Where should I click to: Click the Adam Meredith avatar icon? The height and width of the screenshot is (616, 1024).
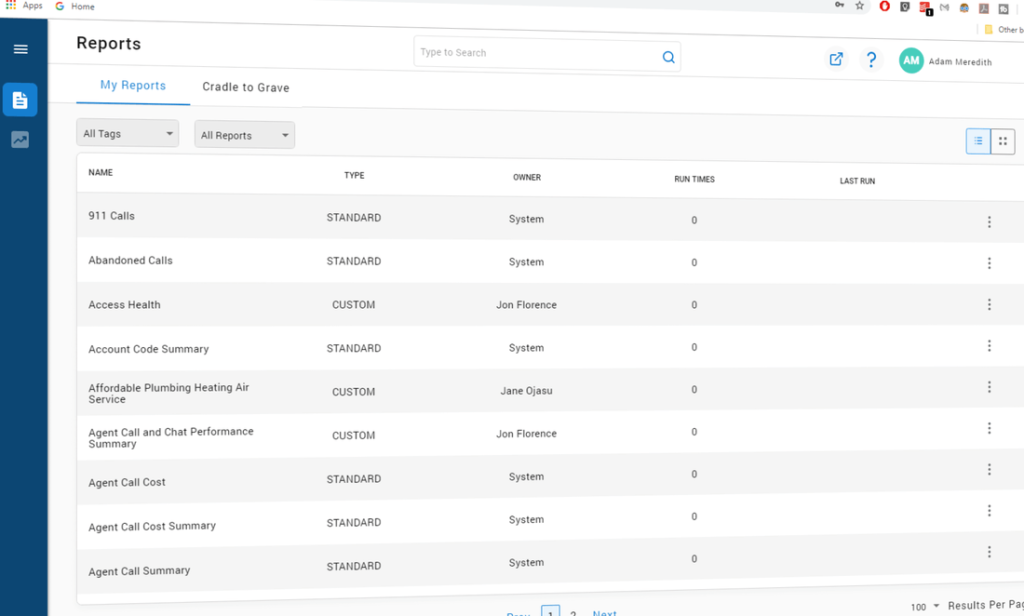click(x=911, y=60)
